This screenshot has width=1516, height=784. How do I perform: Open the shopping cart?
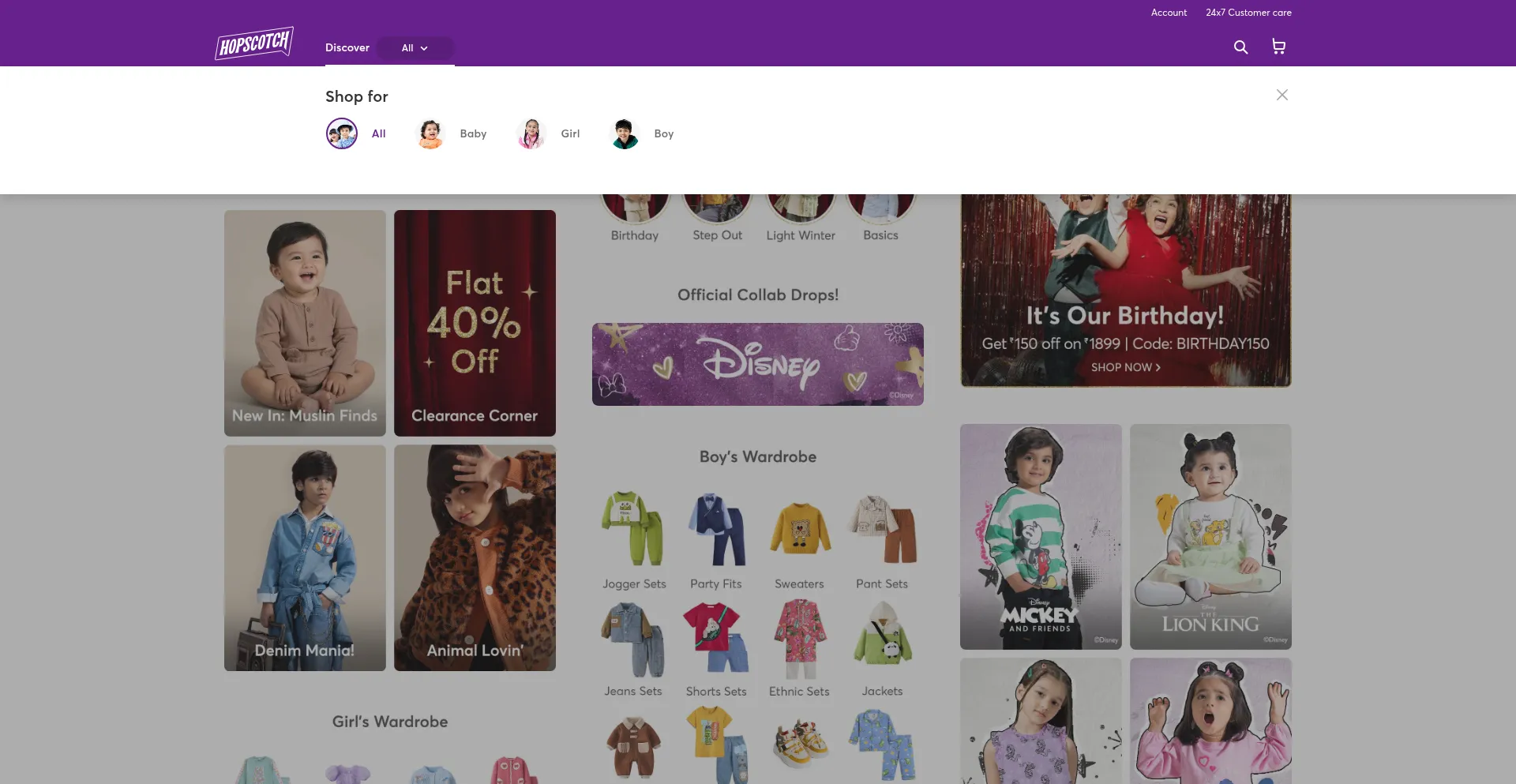click(x=1278, y=47)
